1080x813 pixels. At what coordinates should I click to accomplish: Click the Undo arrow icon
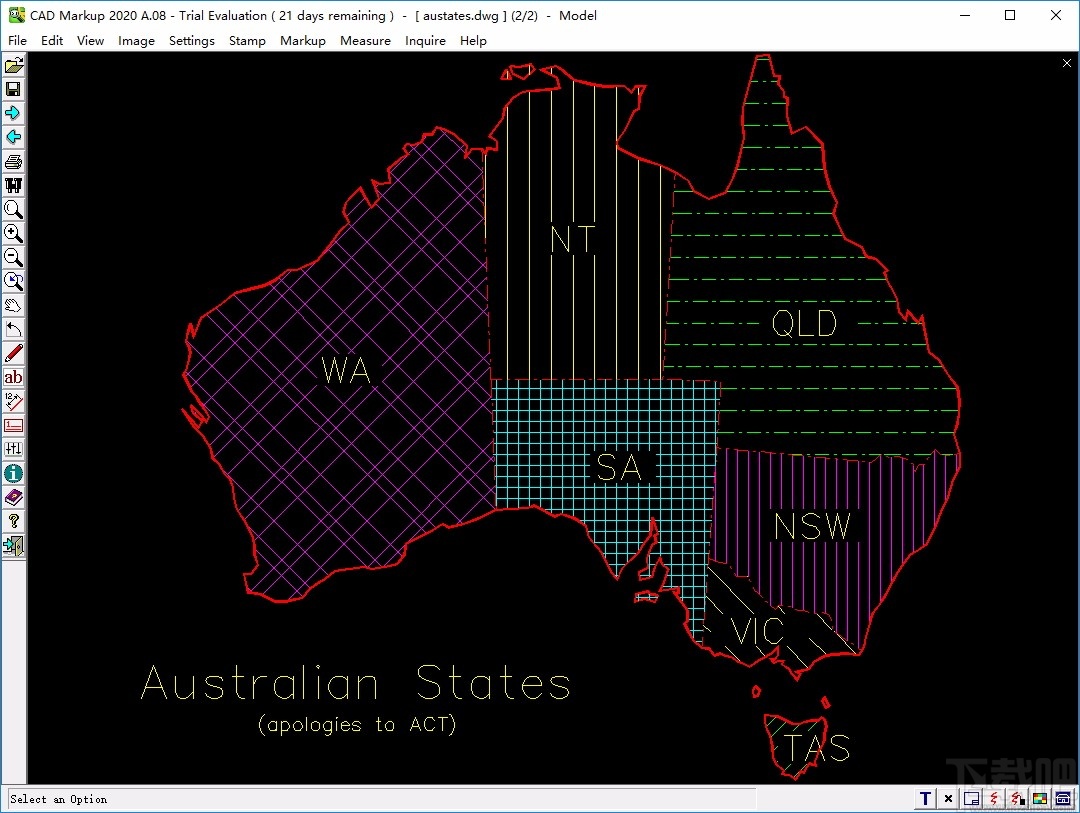coord(13,329)
